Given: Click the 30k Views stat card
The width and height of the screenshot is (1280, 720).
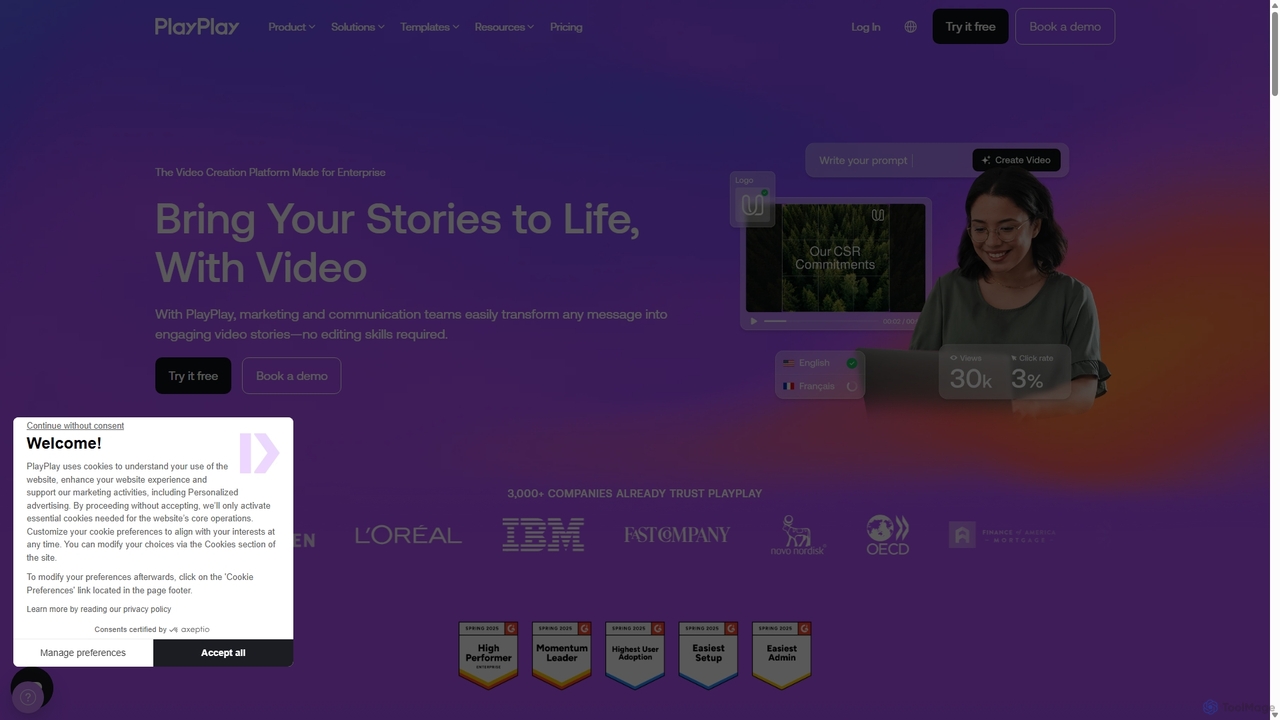Looking at the screenshot, I should pyautogui.click(x=971, y=372).
